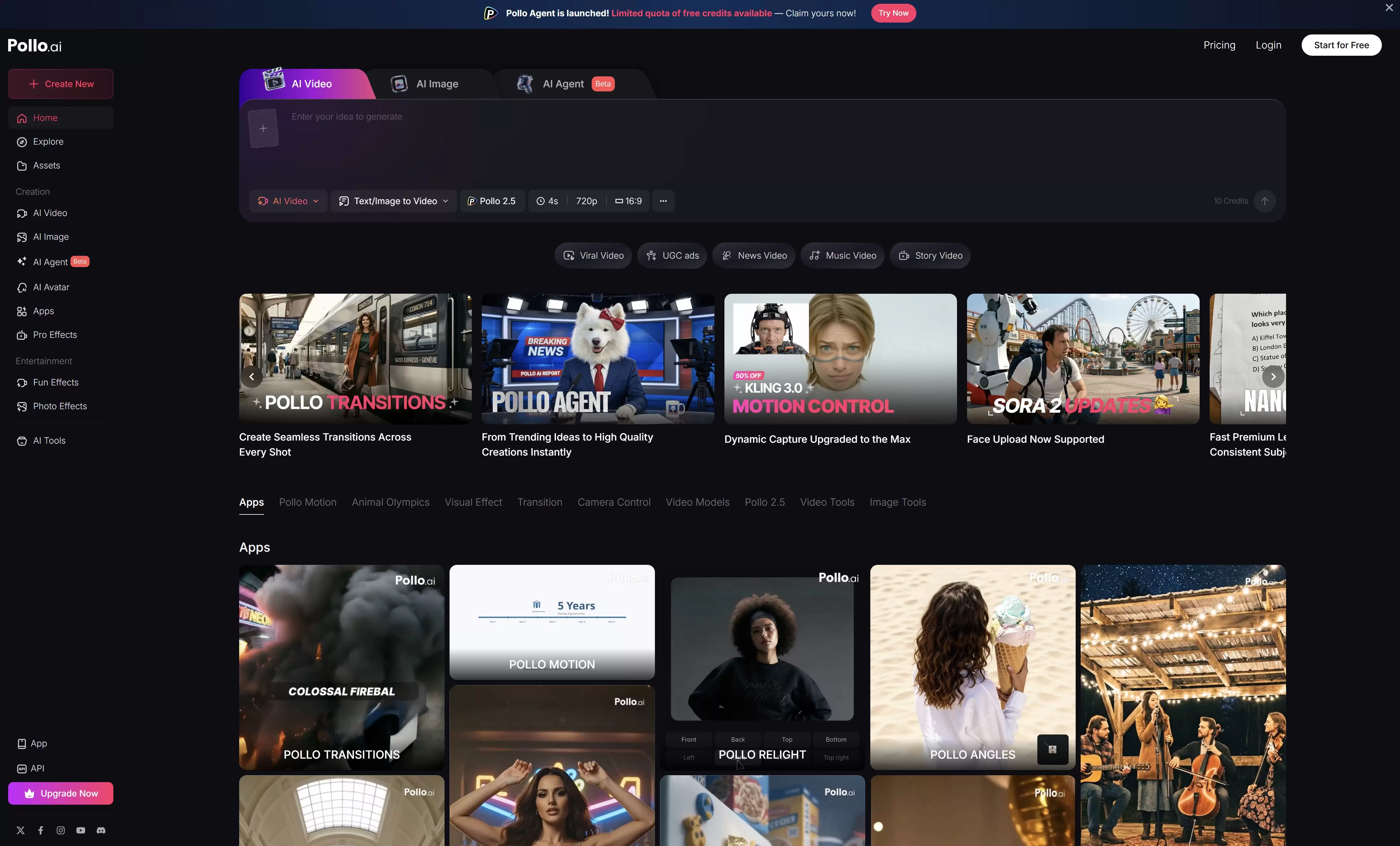The image size is (1400, 846).
Task: Open Text/Image to Video dropdown
Action: pos(394,201)
